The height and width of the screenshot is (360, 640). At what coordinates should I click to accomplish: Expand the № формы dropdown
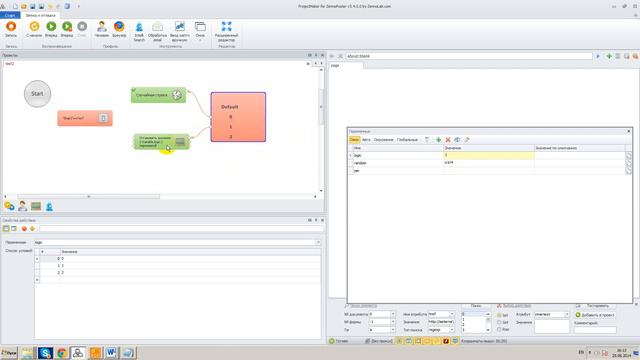[x=393, y=322]
